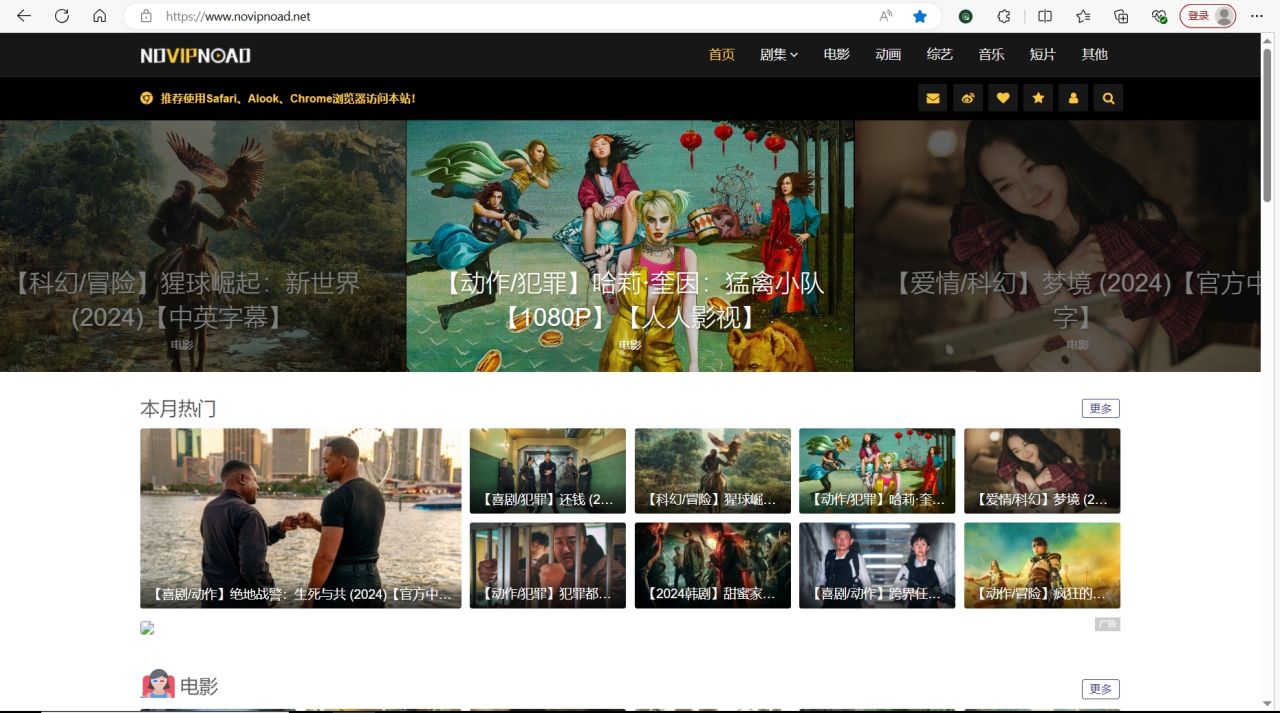1280x713 pixels.
Task: Open the green circular extension icon
Action: point(966,16)
